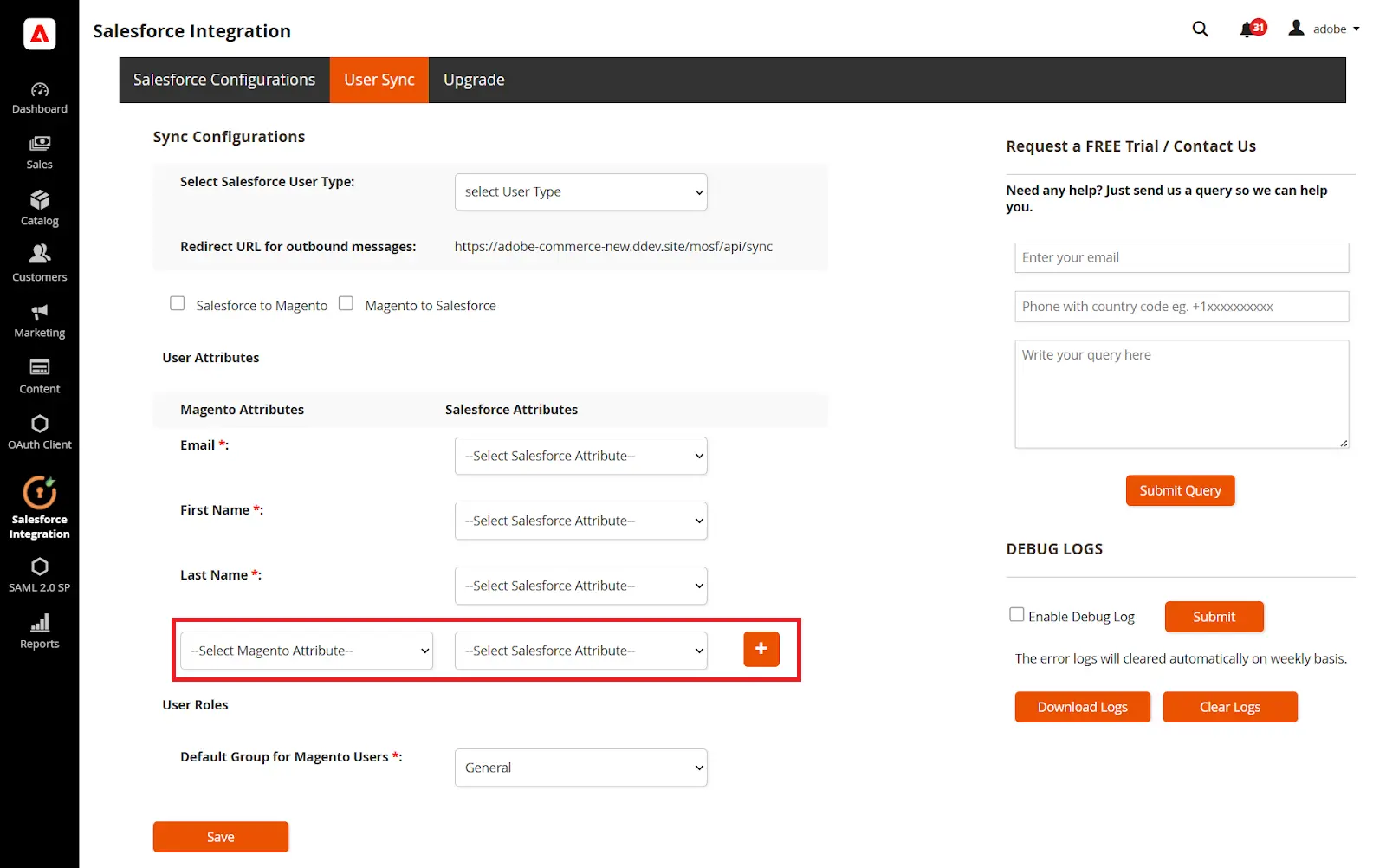Open the Content sidebar menu
Screen dimensions: 1386x868
click(x=39, y=377)
